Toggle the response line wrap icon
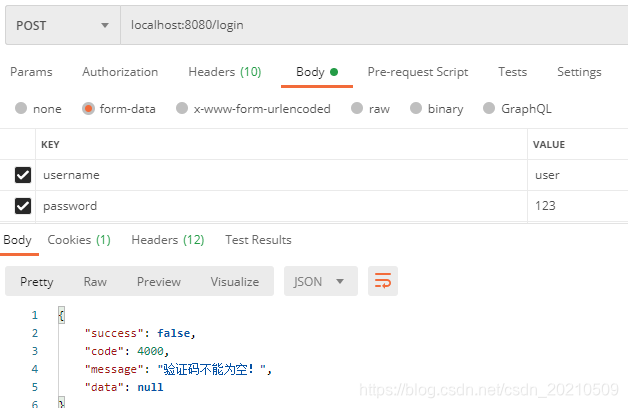The height and width of the screenshot is (408, 628). (x=383, y=281)
